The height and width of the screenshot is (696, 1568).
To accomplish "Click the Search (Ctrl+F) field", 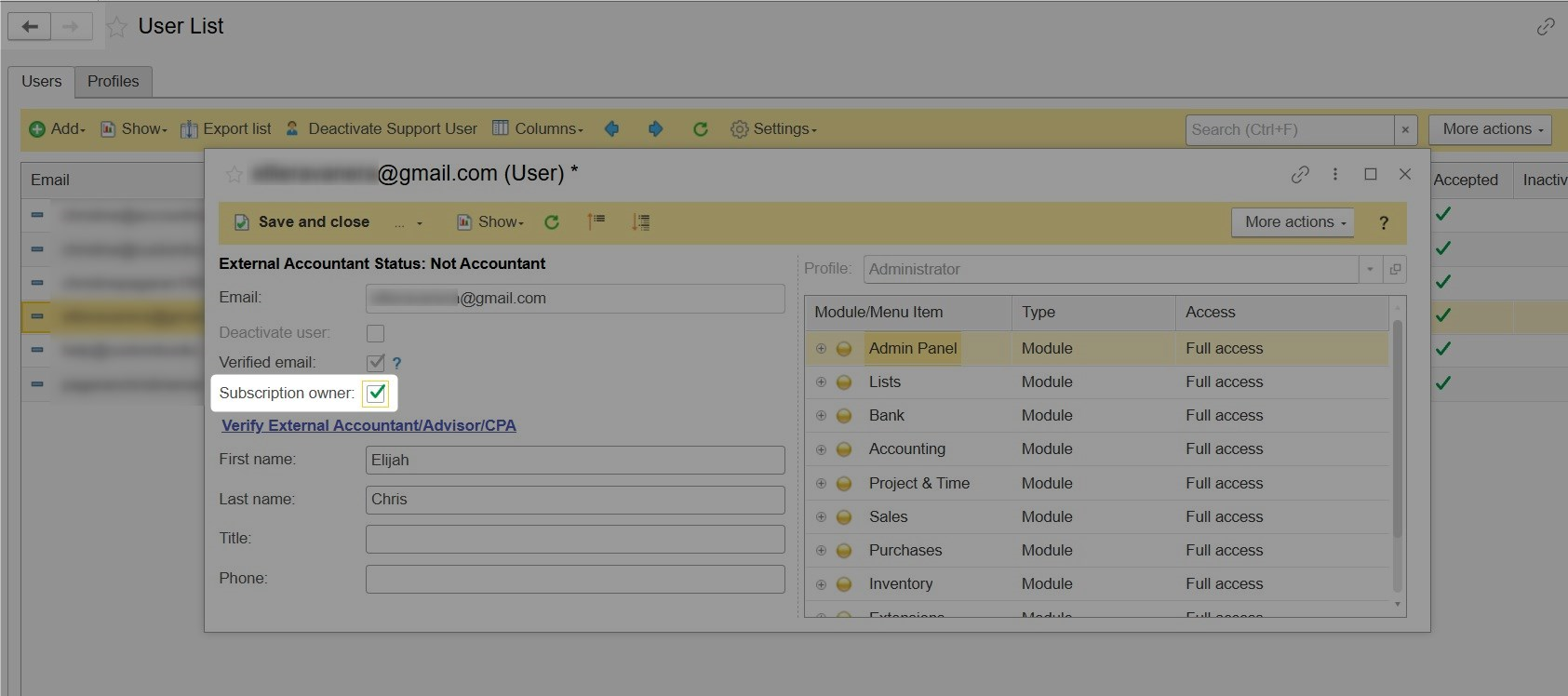I will coord(1290,130).
